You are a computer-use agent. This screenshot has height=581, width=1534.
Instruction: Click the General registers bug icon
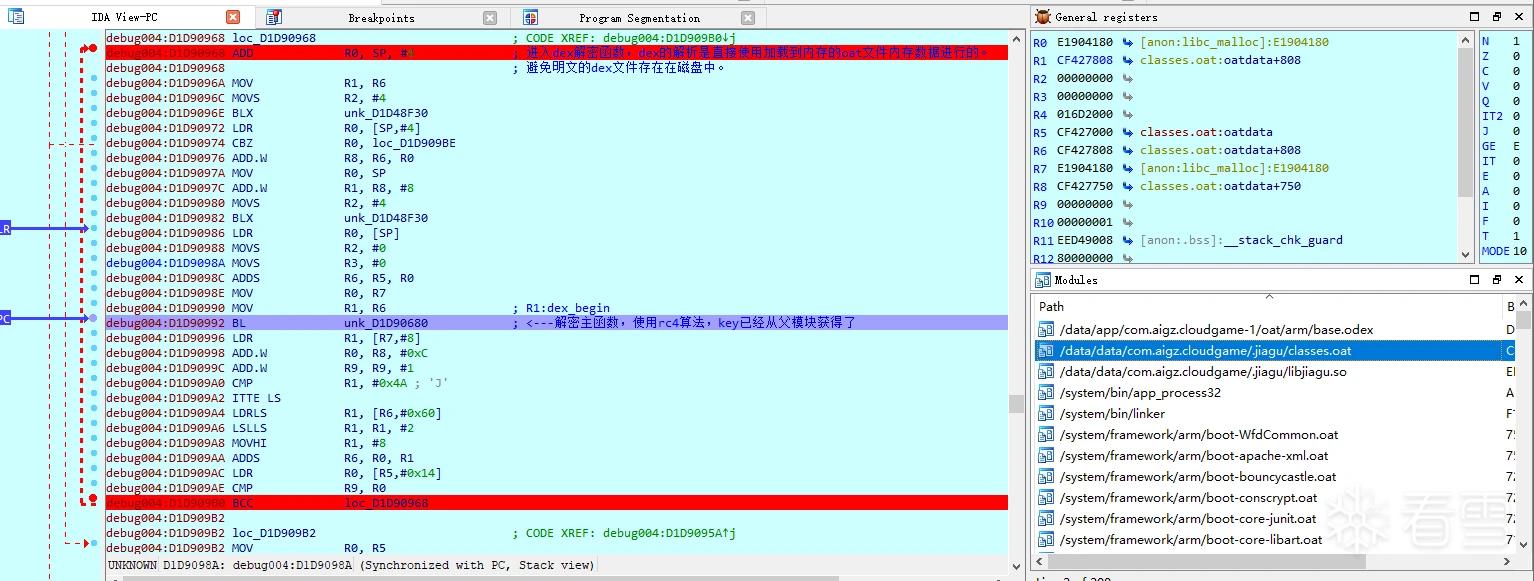point(1043,17)
